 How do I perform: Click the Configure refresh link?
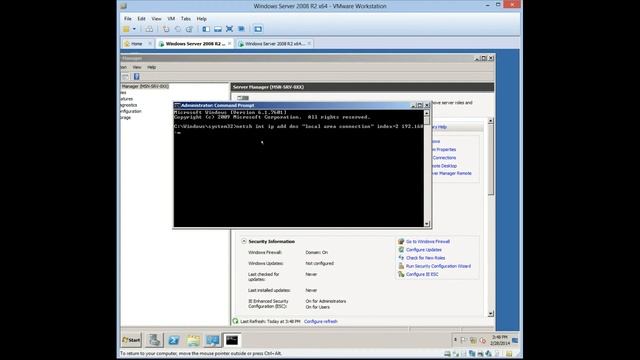(321, 322)
